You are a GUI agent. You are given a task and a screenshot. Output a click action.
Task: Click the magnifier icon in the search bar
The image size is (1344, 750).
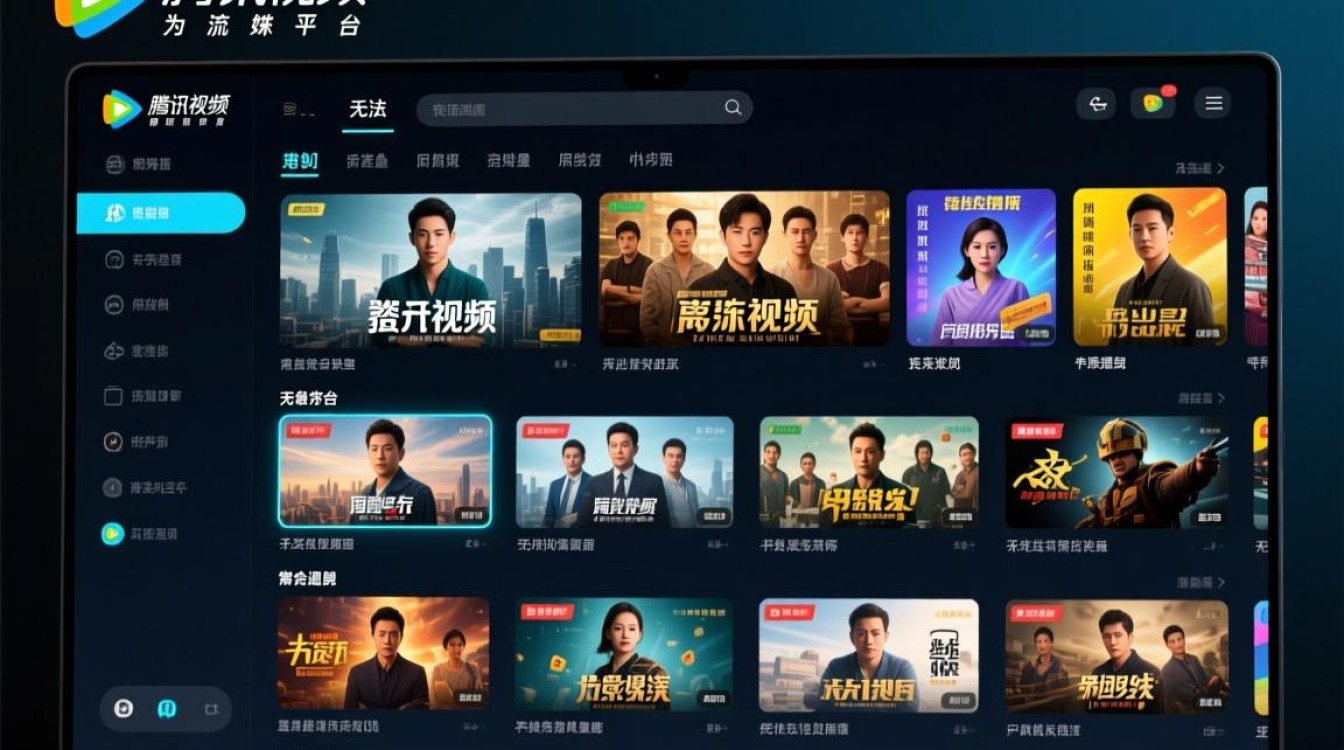(733, 107)
